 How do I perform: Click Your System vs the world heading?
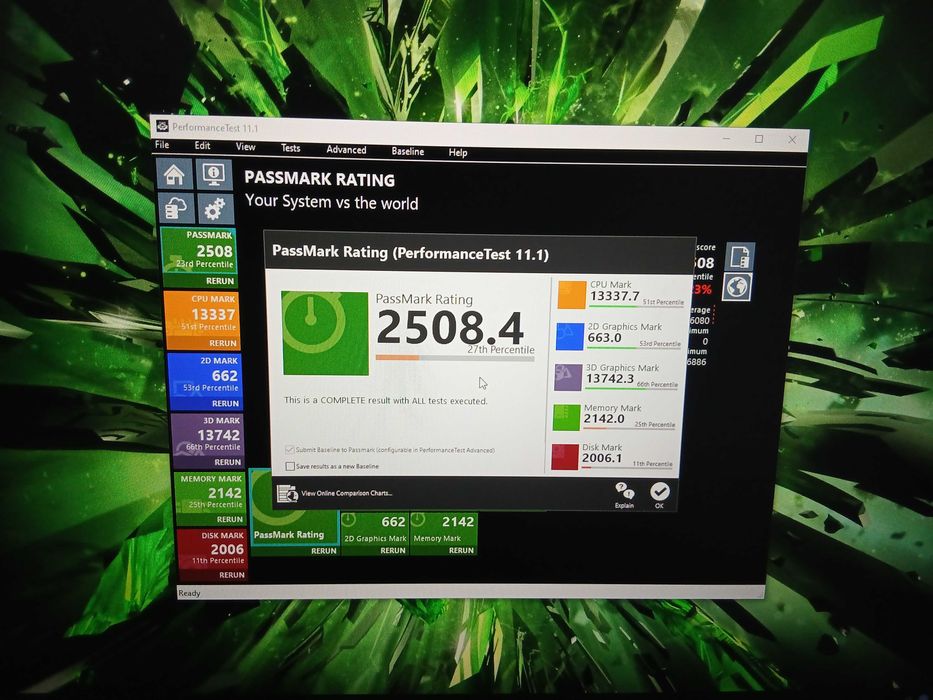point(331,202)
